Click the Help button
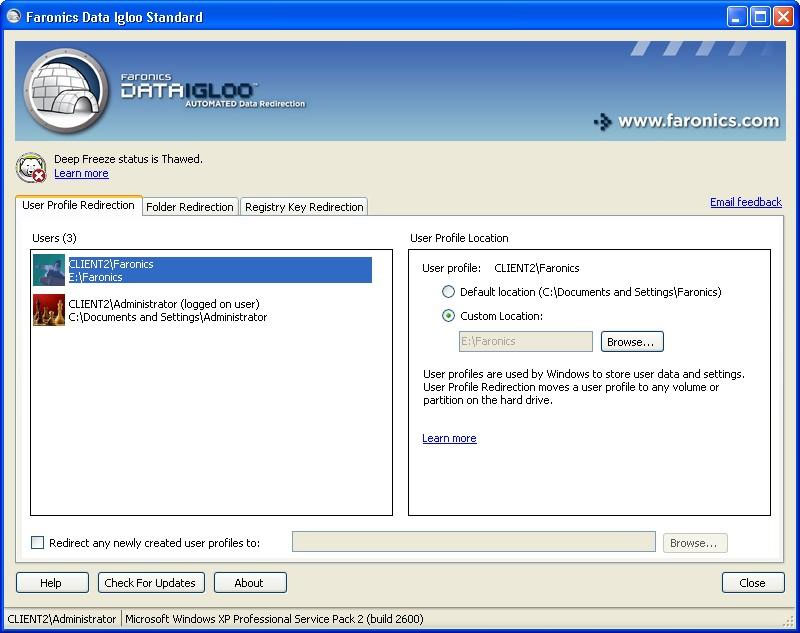This screenshot has height=633, width=800. pyautogui.click(x=52, y=583)
